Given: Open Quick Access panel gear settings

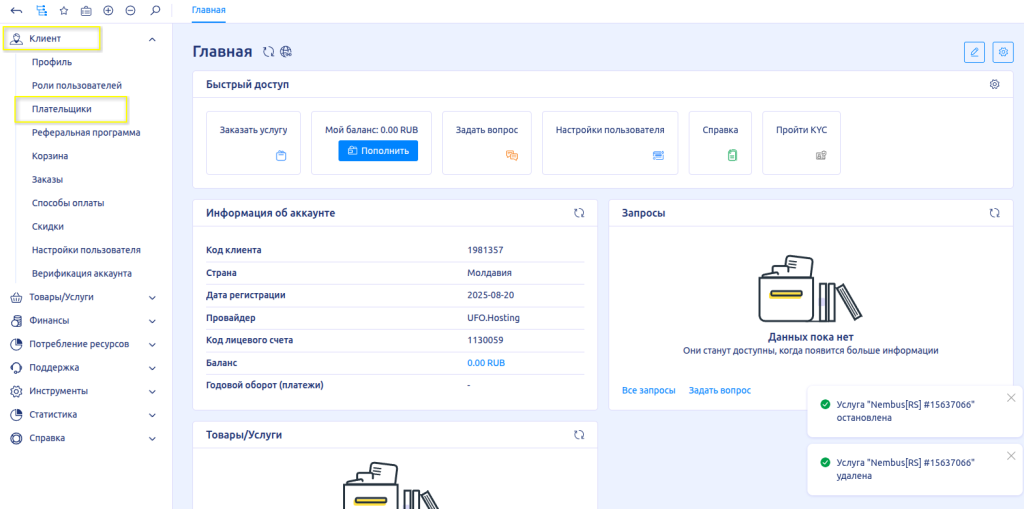Looking at the screenshot, I should pyautogui.click(x=994, y=85).
